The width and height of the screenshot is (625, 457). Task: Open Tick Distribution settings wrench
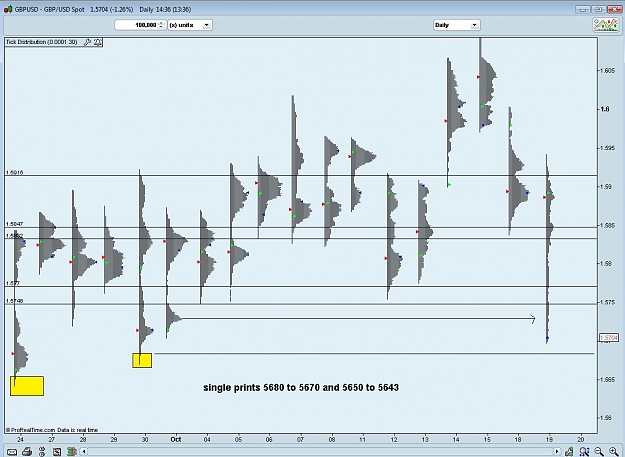pyautogui.click(x=87, y=42)
